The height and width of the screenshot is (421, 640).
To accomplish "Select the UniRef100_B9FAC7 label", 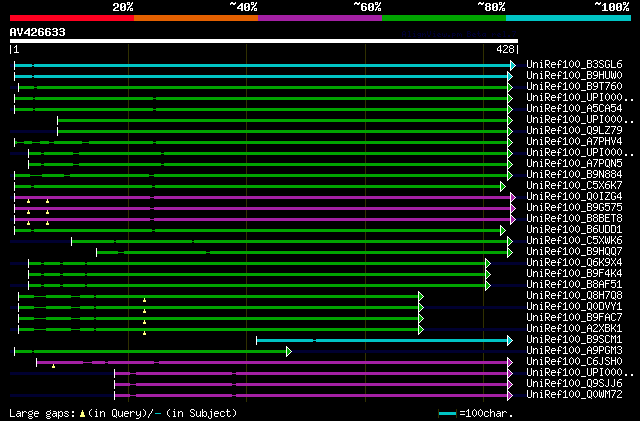I will (x=574, y=318).
